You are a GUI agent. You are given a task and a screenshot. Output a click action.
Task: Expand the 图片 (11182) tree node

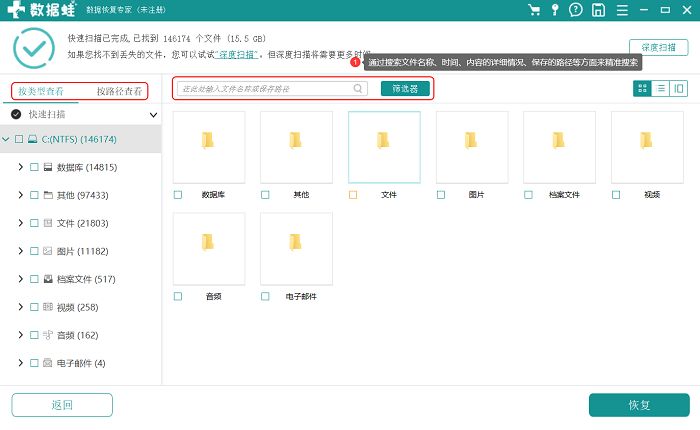[21, 251]
